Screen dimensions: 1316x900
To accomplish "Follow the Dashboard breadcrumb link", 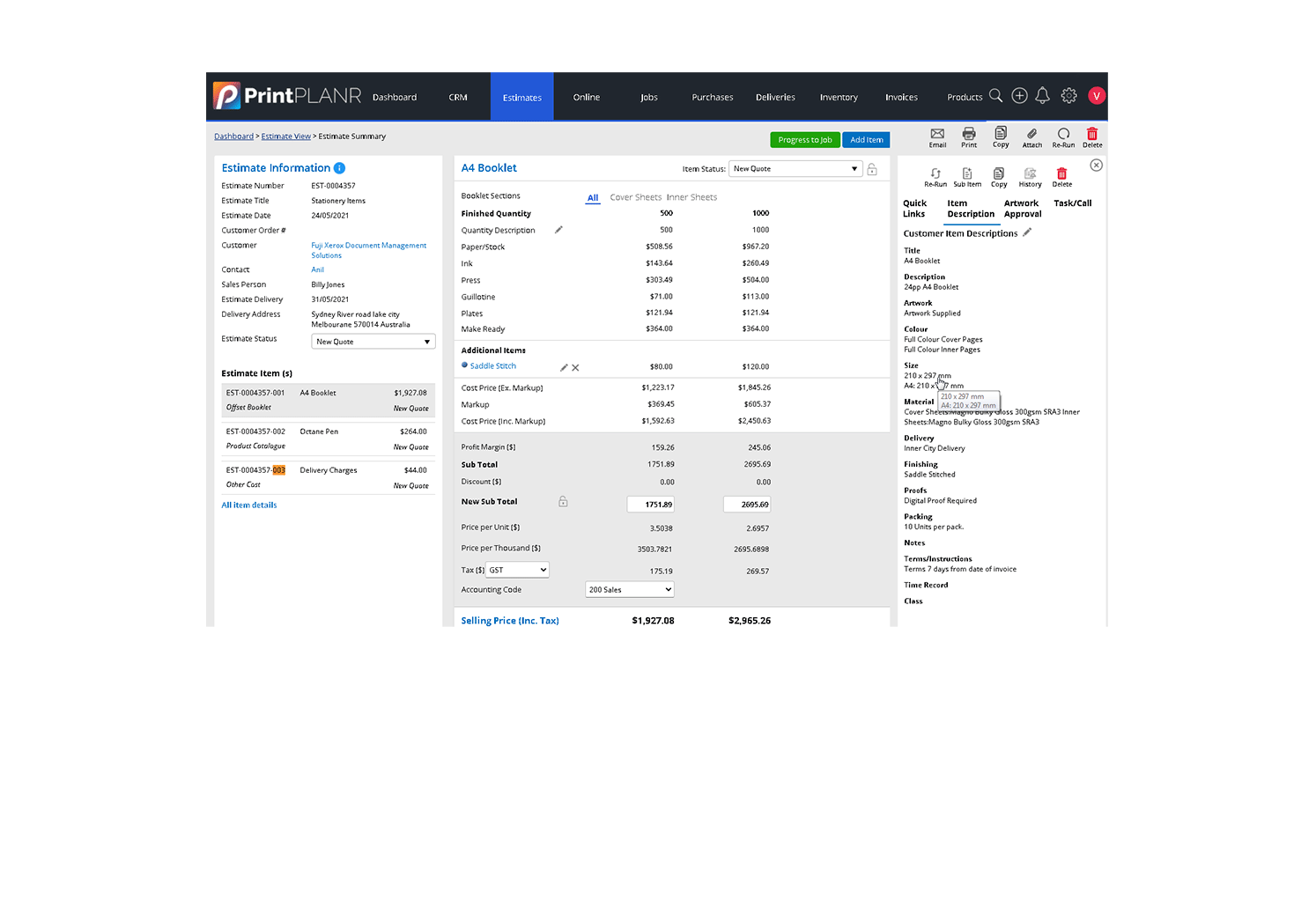I will point(233,136).
